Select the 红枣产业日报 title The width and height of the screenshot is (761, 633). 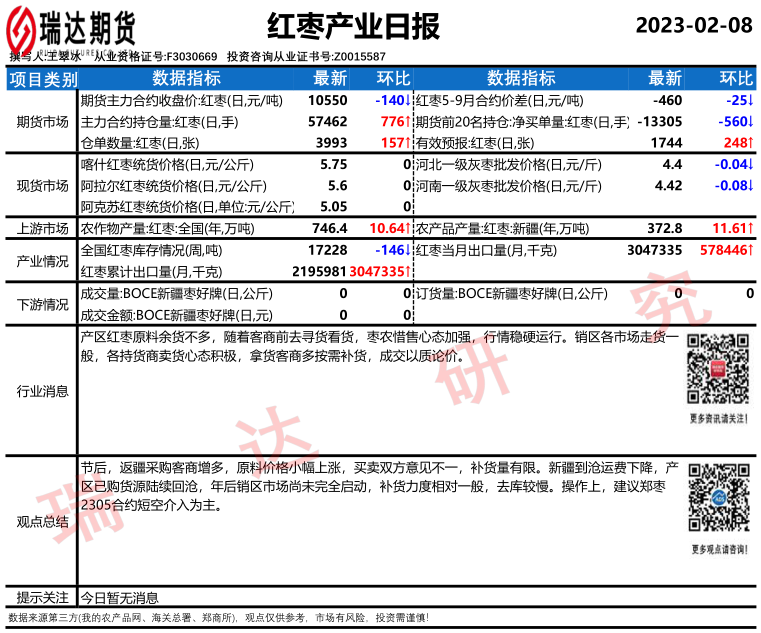[353, 27]
